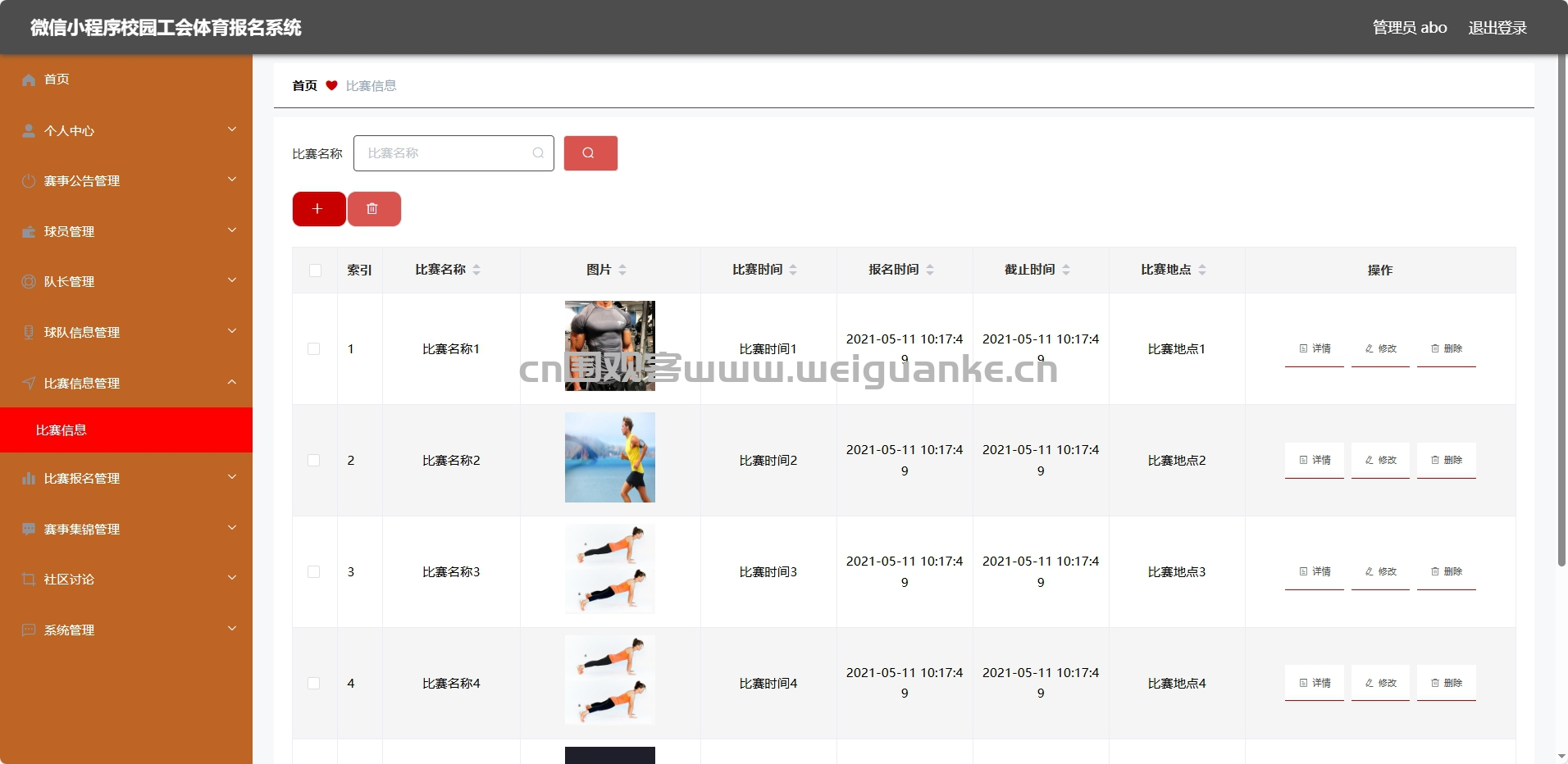Check the checkbox for row 比赛名称3
This screenshot has width=1568, height=764.
pos(314,572)
